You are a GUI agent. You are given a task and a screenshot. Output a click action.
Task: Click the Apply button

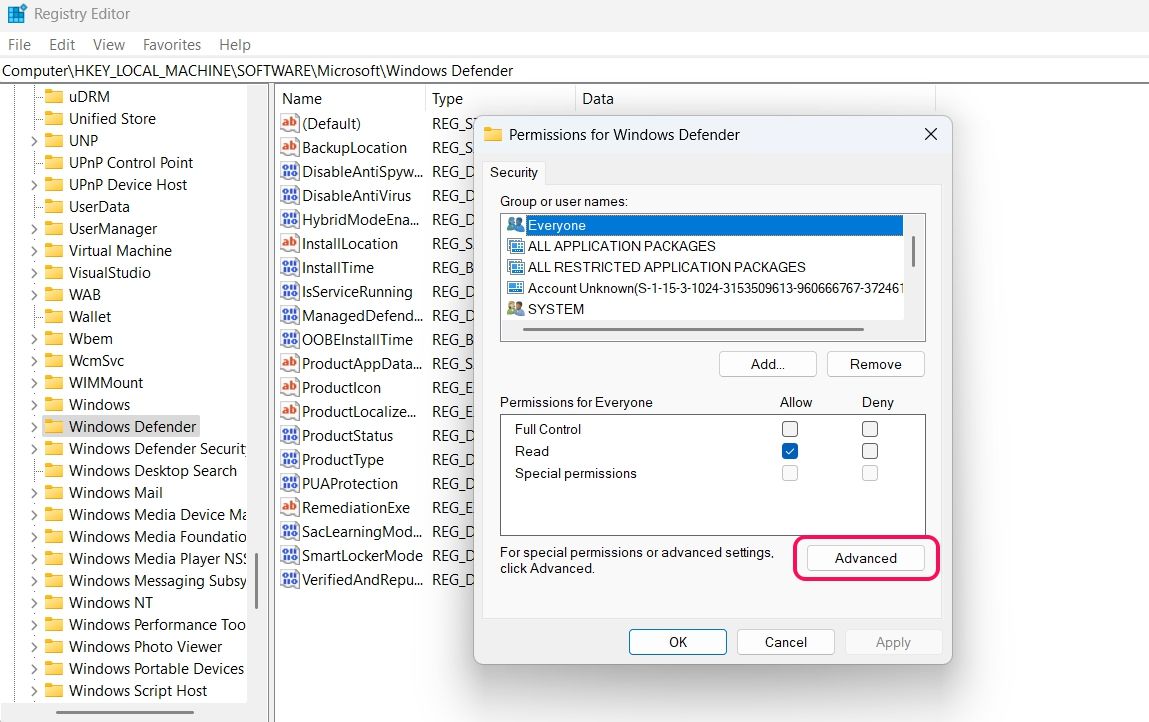coord(893,642)
